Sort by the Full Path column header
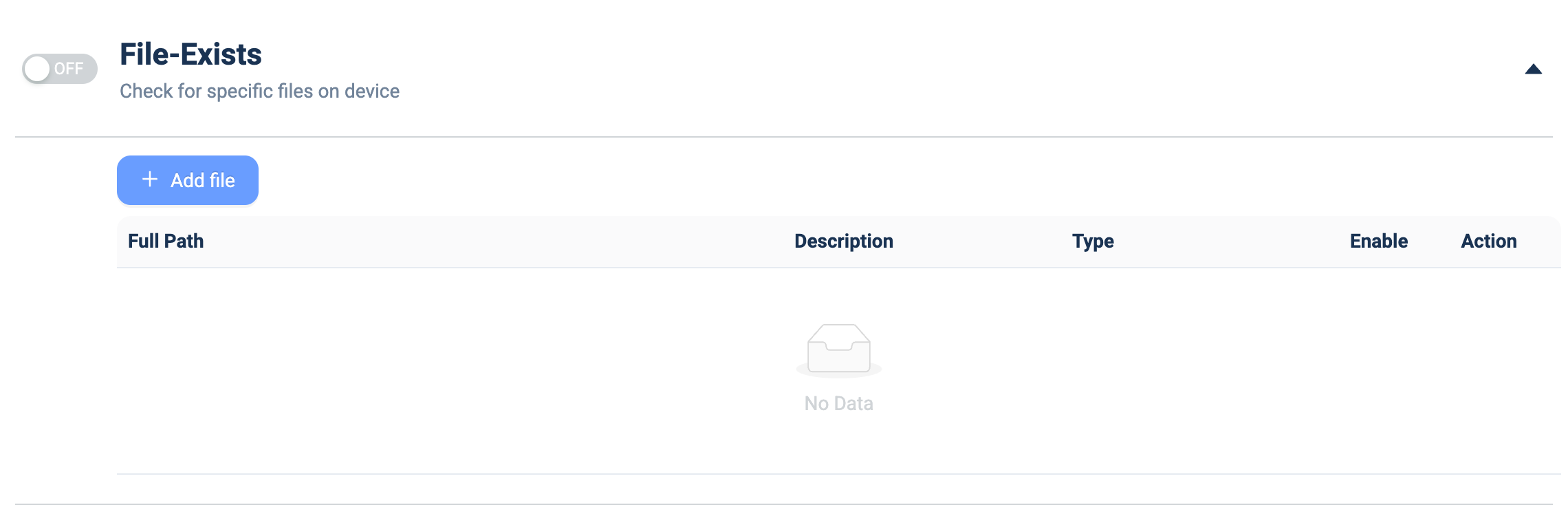This screenshot has height=505, width=1568. pyautogui.click(x=166, y=241)
